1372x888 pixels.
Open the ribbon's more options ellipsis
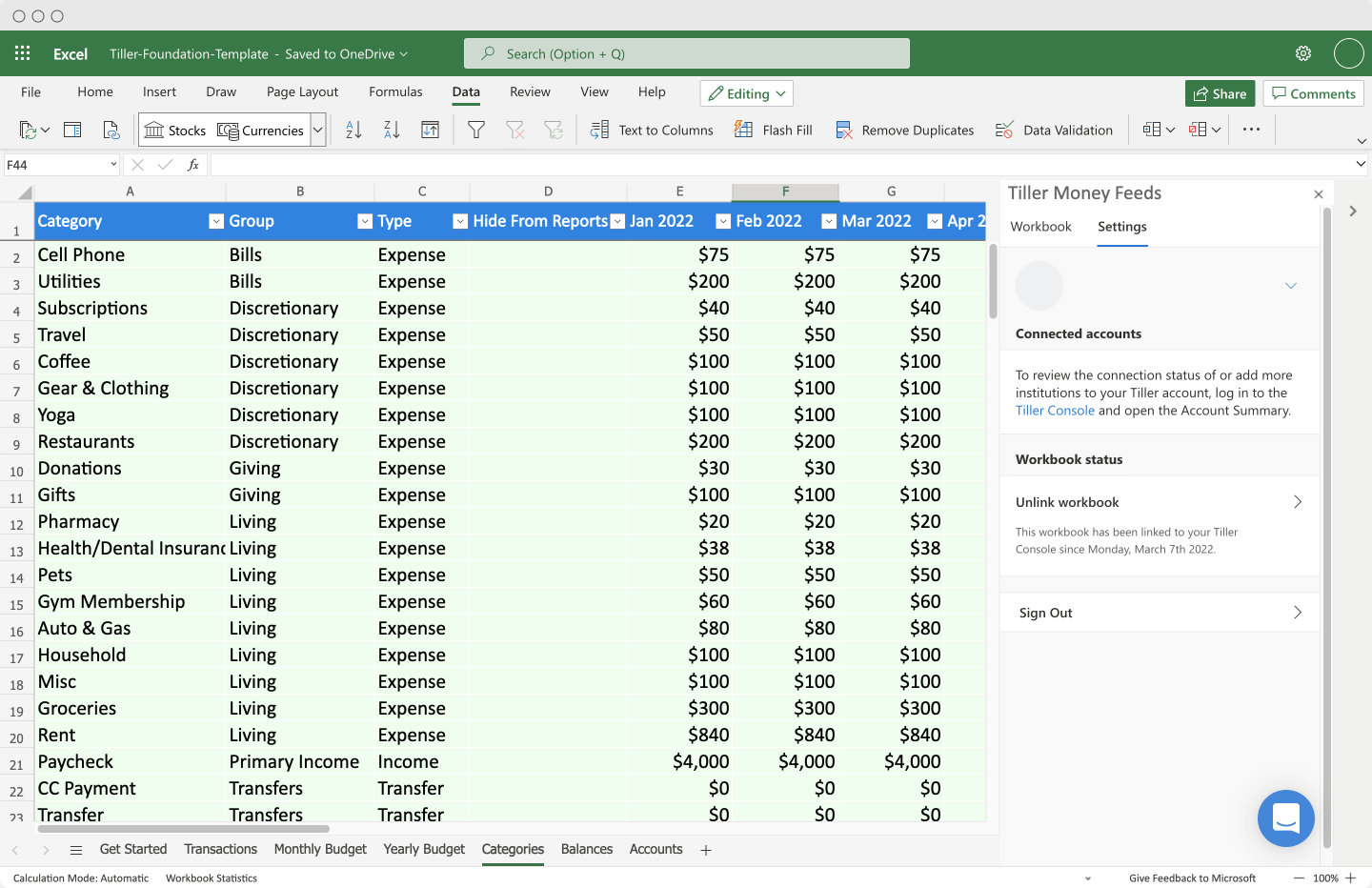(x=1252, y=130)
